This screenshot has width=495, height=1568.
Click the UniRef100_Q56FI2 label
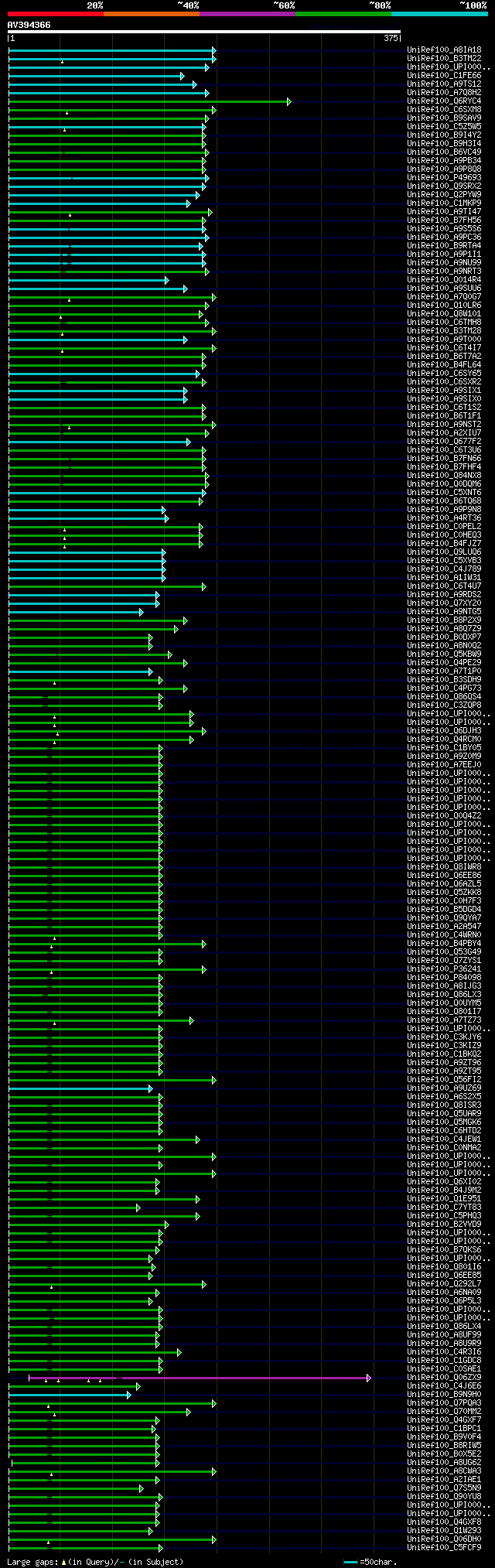[x=444, y=1080]
